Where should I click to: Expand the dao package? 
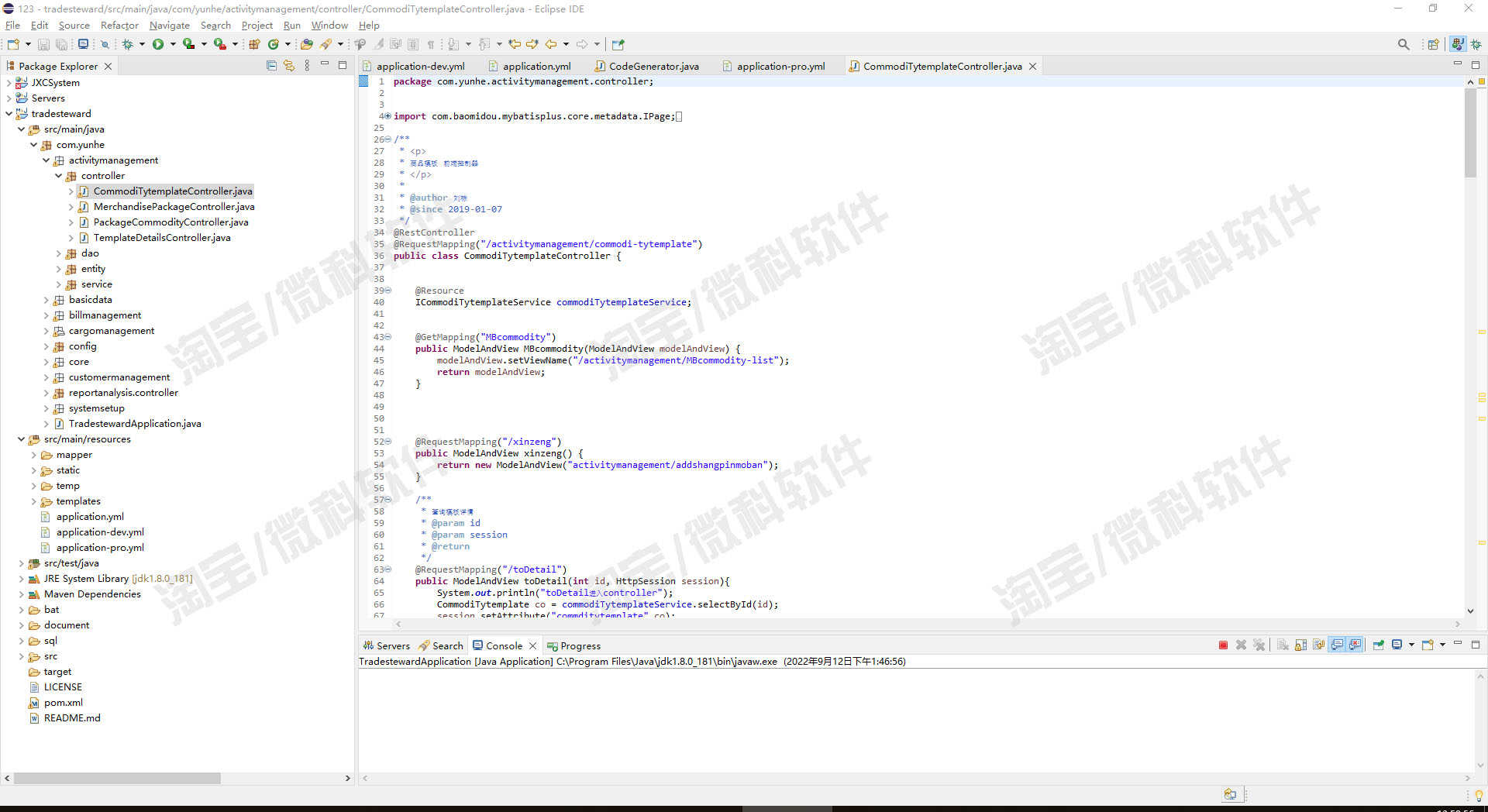(x=59, y=253)
